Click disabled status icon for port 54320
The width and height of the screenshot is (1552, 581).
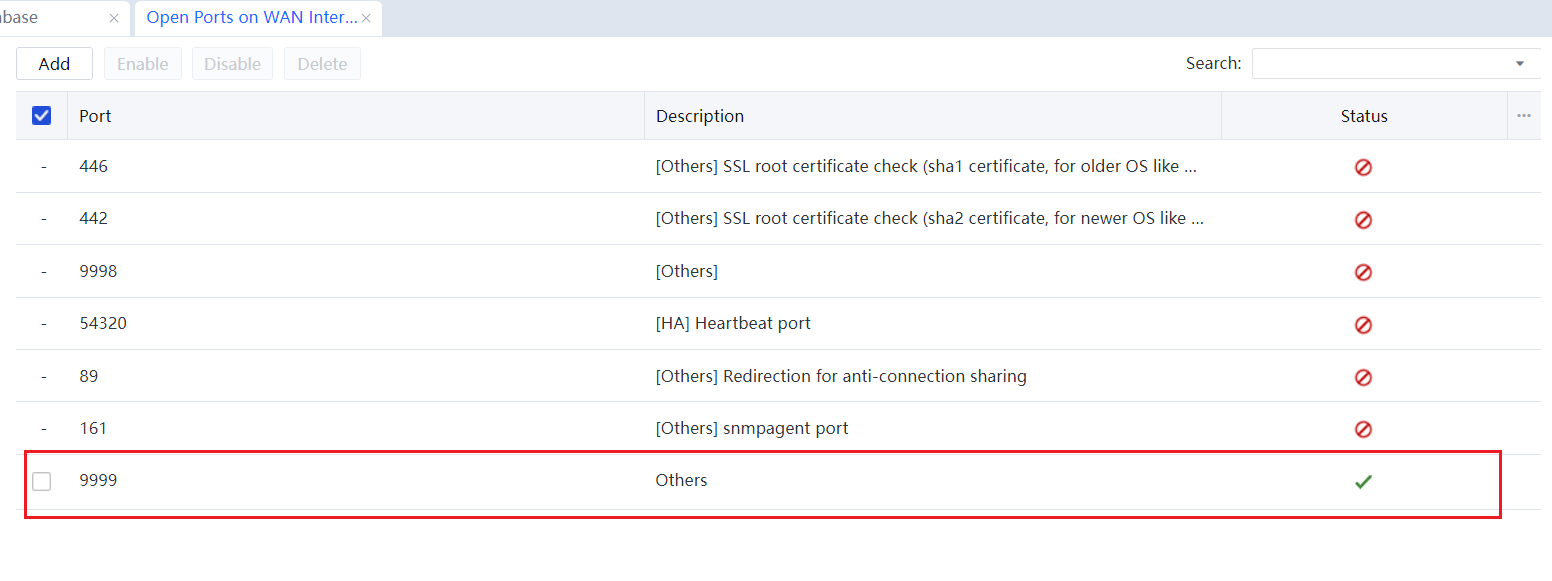1363,325
